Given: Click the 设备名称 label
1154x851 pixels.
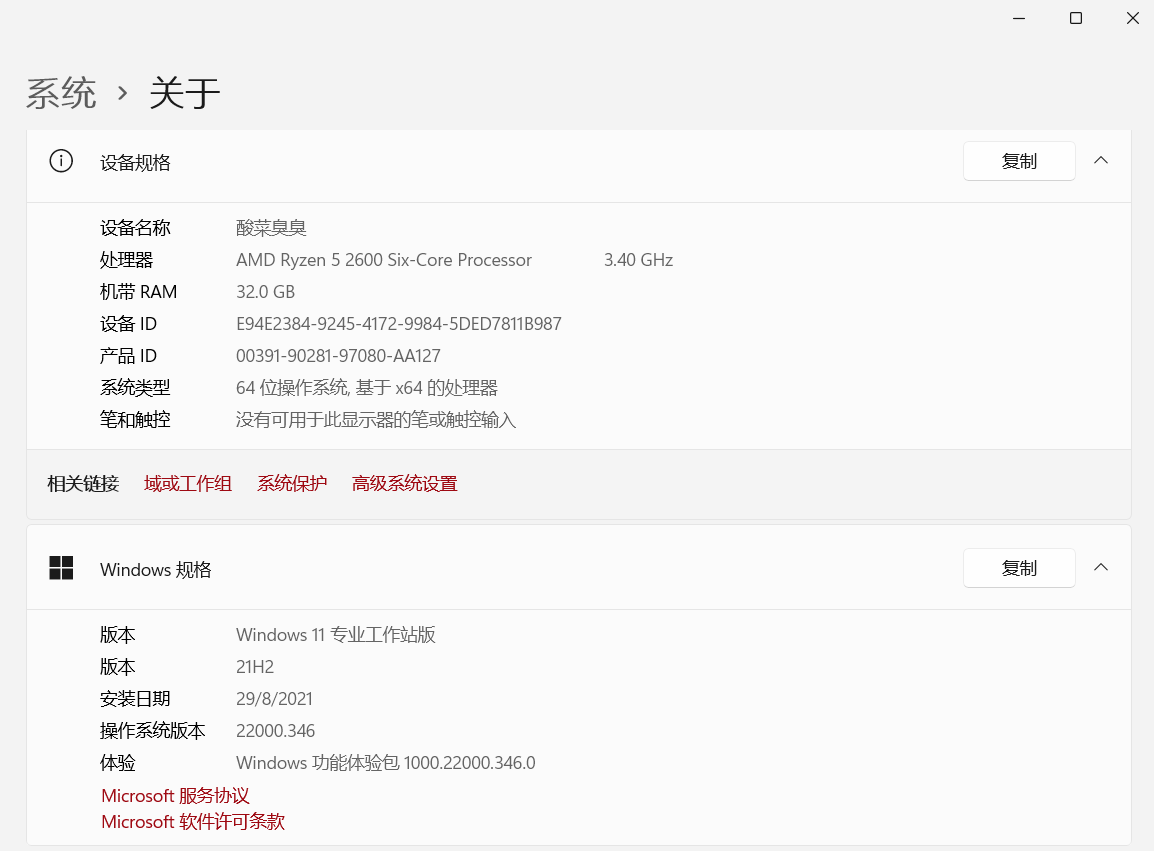Looking at the screenshot, I should 135,228.
